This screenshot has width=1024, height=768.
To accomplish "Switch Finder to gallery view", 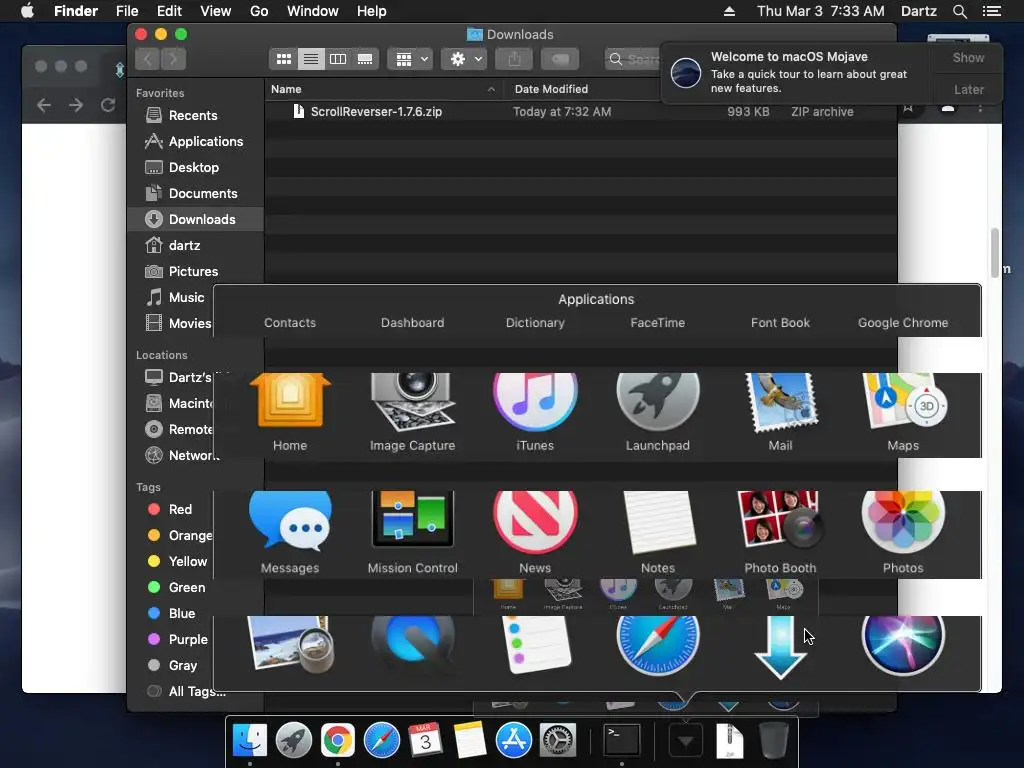I will point(365,59).
